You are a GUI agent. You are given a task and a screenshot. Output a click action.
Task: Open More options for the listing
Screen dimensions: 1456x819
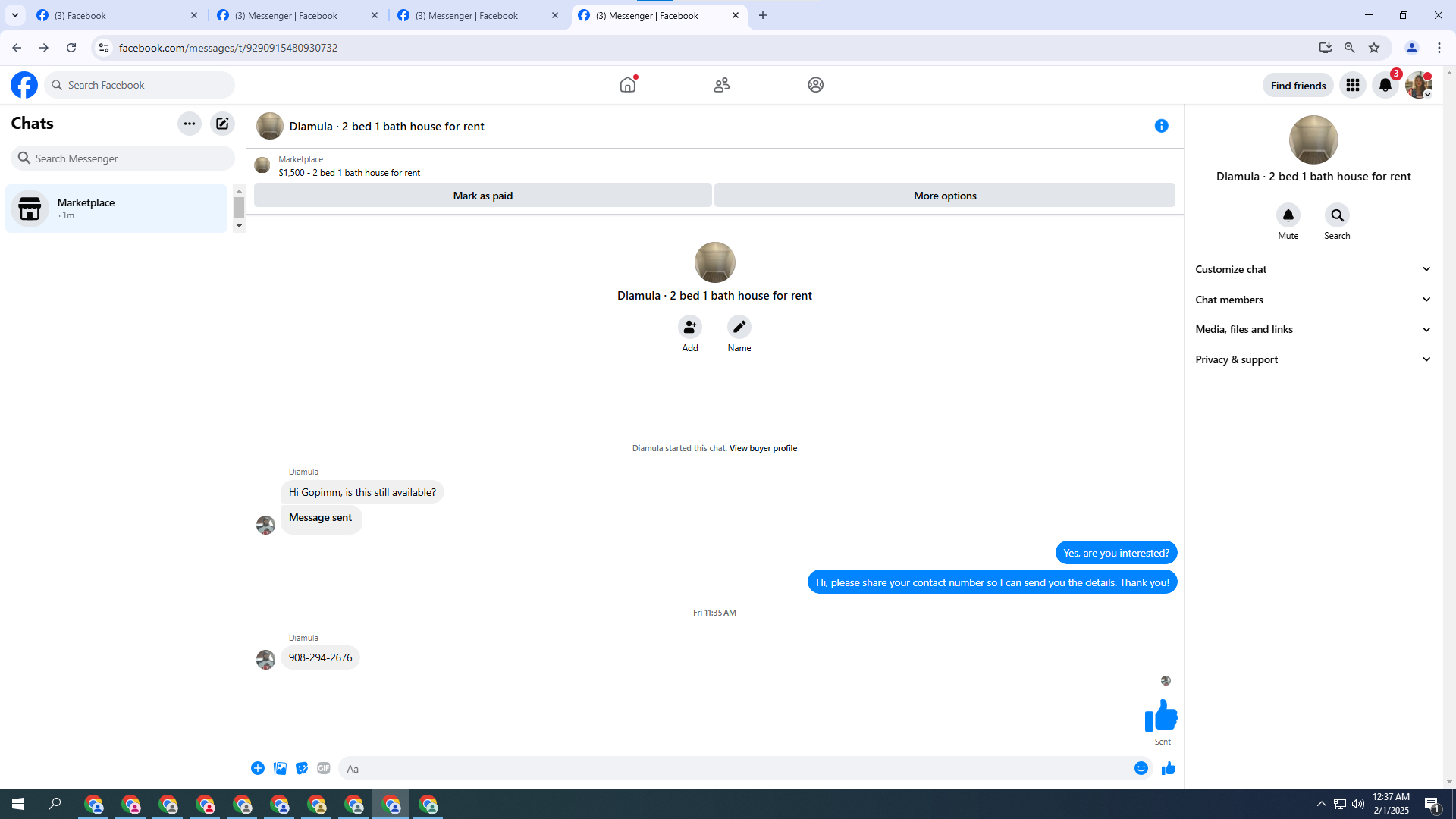(945, 196)
